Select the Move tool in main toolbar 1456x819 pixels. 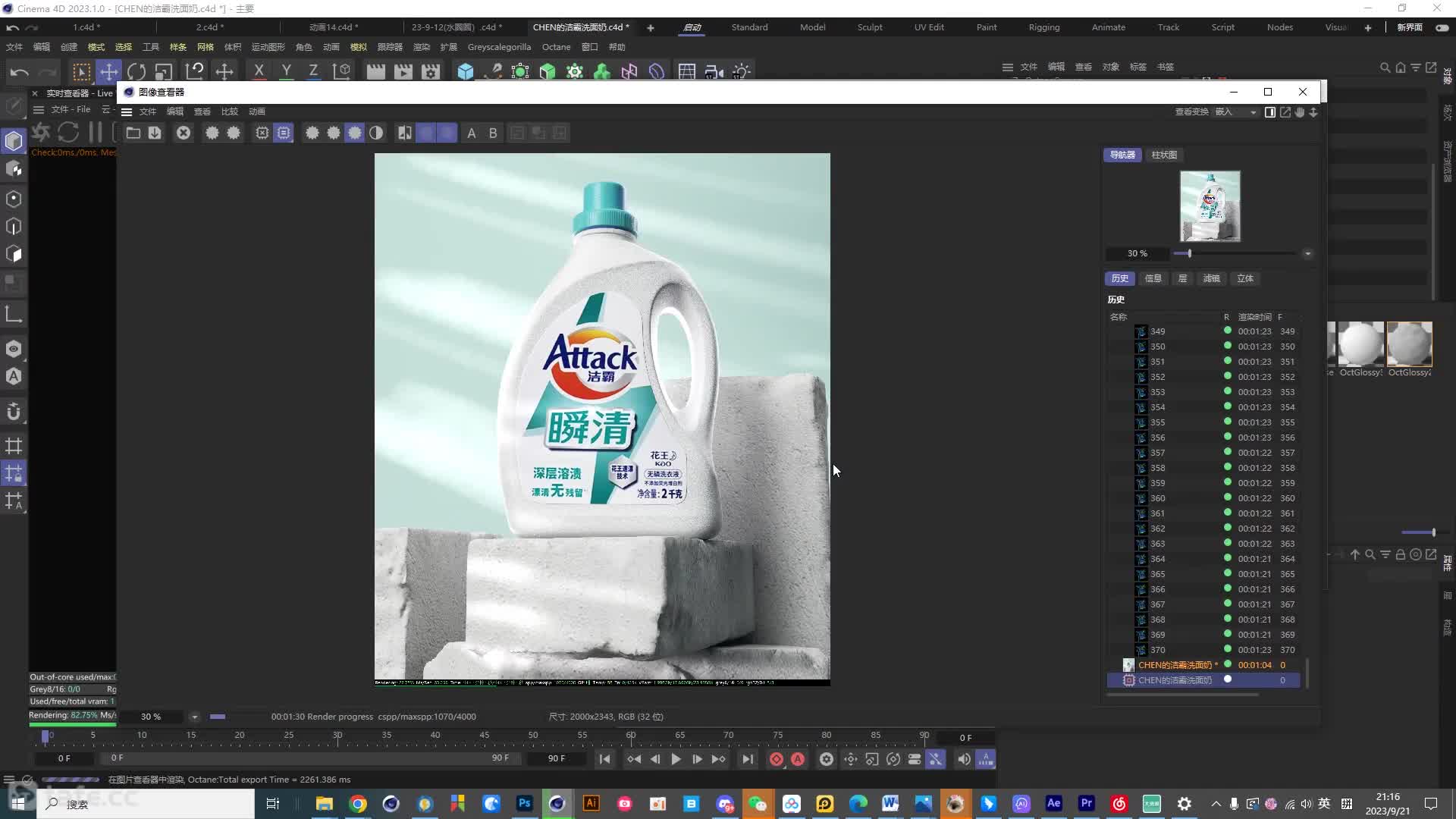[x=109, y=71]
